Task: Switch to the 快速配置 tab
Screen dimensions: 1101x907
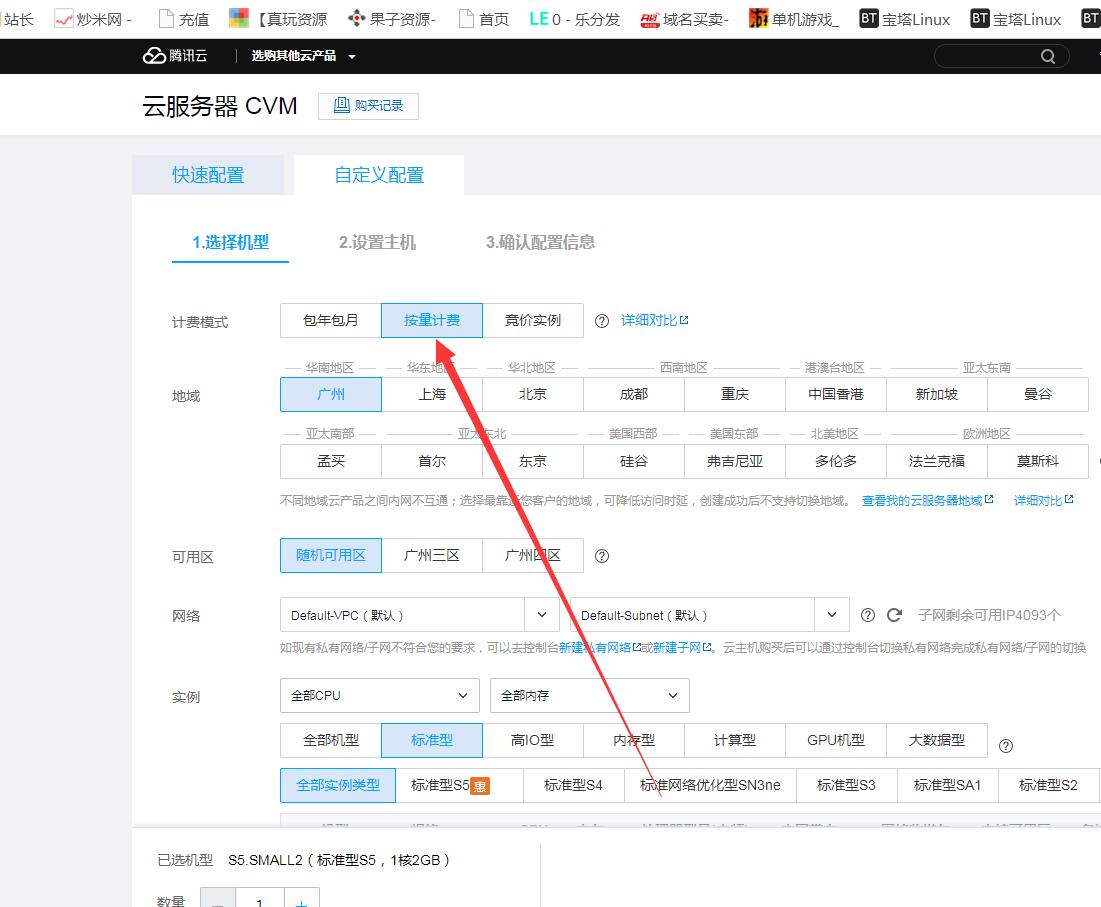Action: coord(208,175)
